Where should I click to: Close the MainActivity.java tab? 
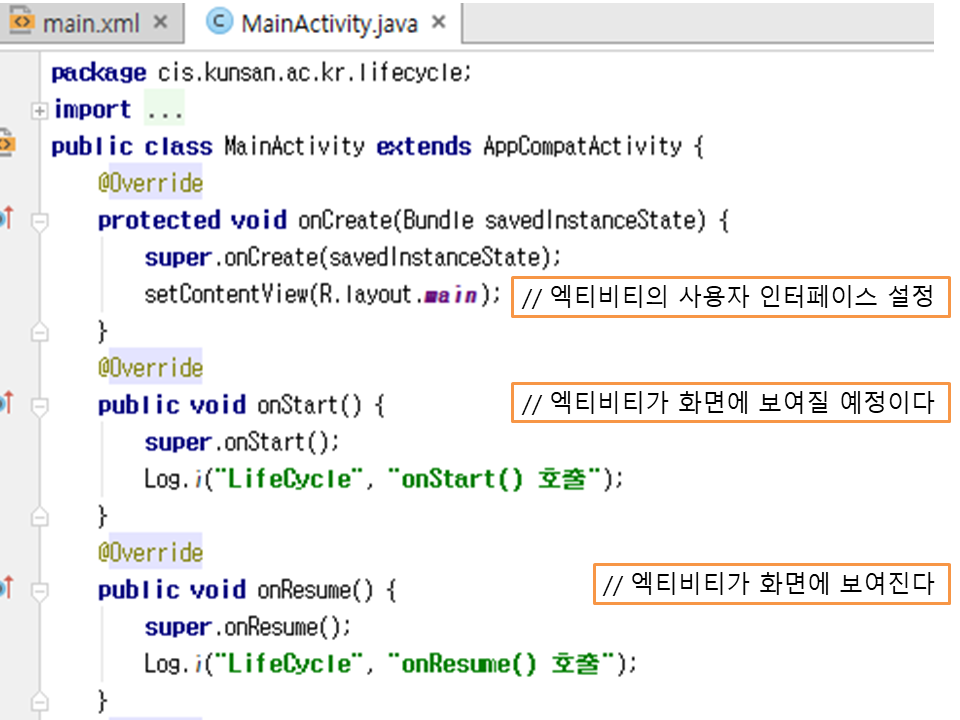coord(437,23)
